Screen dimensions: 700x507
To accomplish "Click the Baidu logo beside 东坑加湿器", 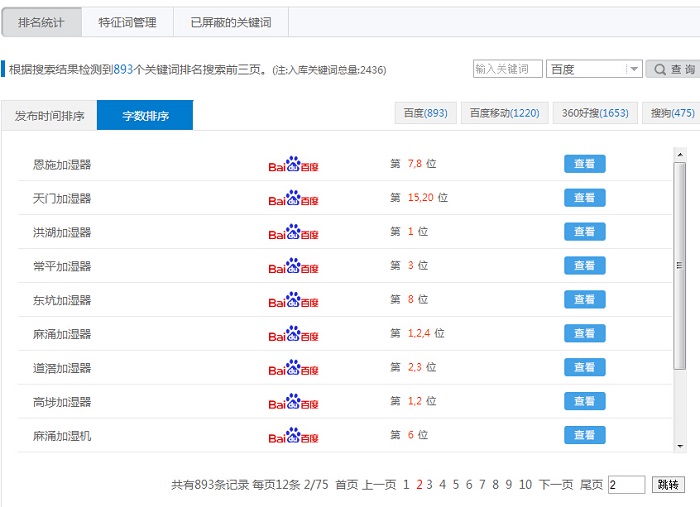I will [293, 300].
